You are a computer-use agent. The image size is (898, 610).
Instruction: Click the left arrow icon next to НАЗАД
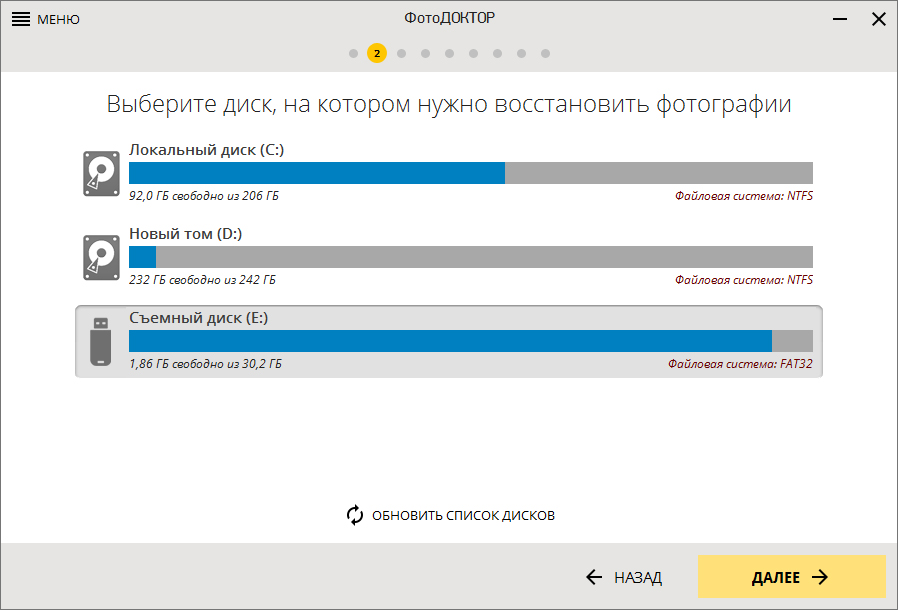pyautogui.click(x=594, y=577)
